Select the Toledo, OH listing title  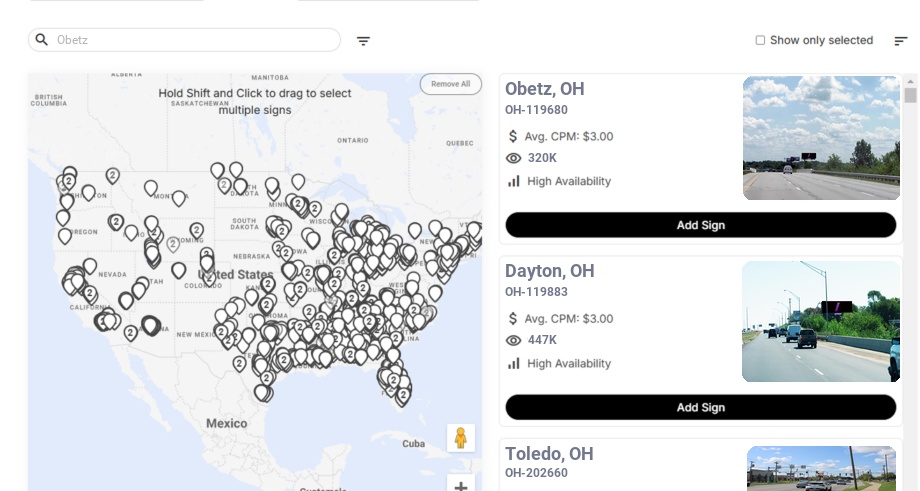(x=549, y=454)
